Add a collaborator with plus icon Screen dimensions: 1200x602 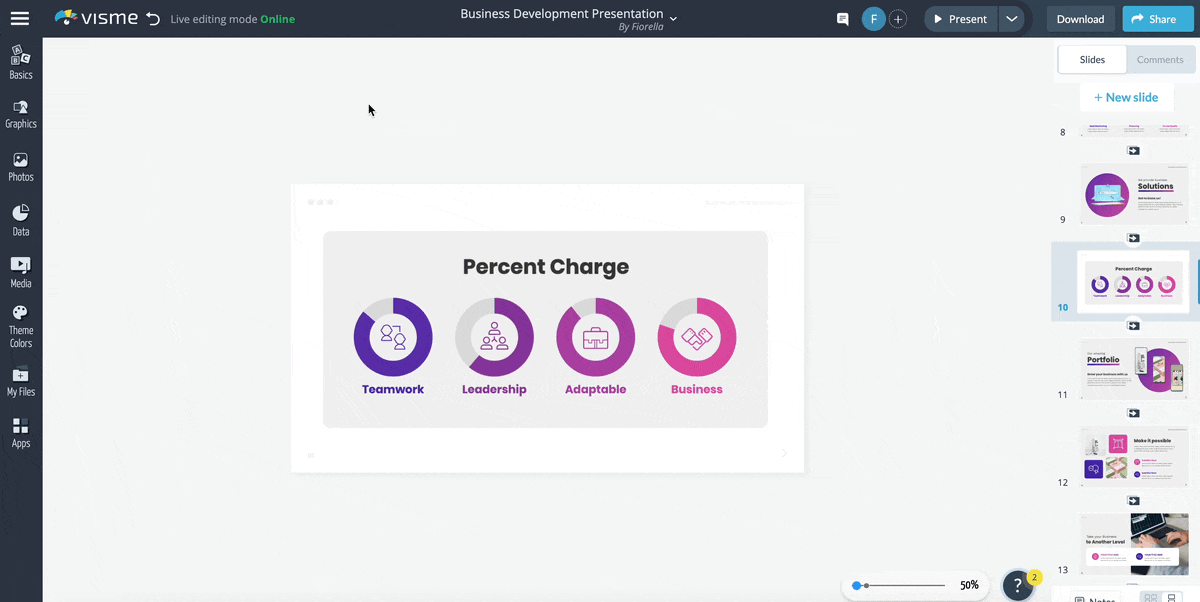pyautogui.click(x=898, y=19)
